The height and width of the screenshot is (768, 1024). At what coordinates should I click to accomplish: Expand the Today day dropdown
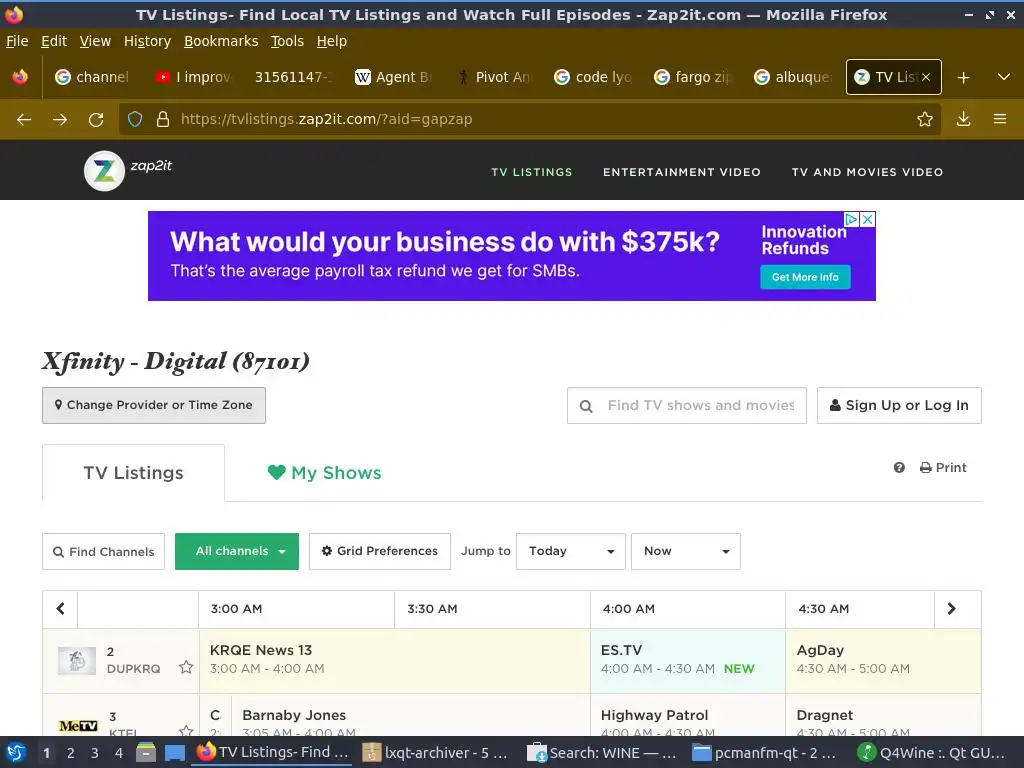[571, 551]
